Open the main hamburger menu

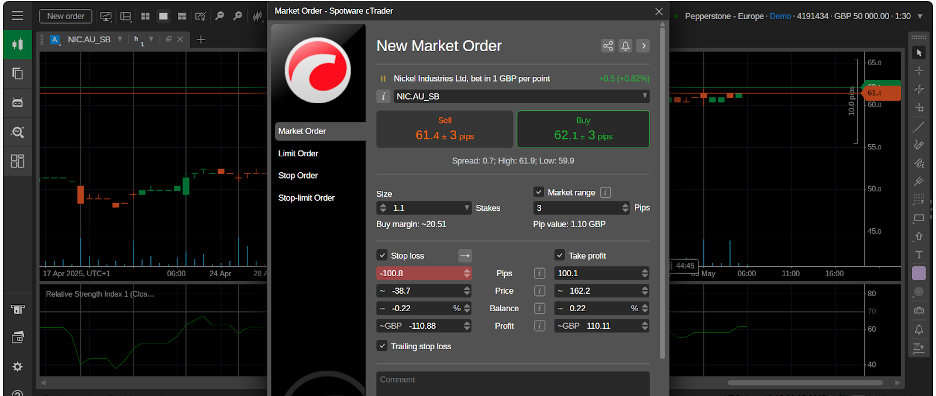pos(17,16)
